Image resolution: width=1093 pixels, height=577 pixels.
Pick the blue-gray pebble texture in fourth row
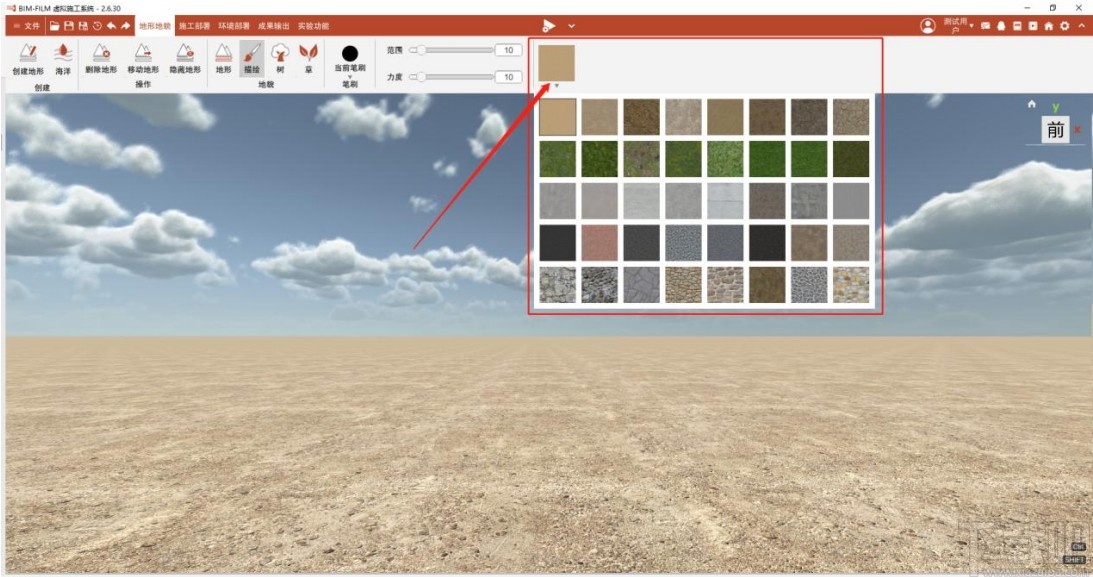tap(683, 243)
